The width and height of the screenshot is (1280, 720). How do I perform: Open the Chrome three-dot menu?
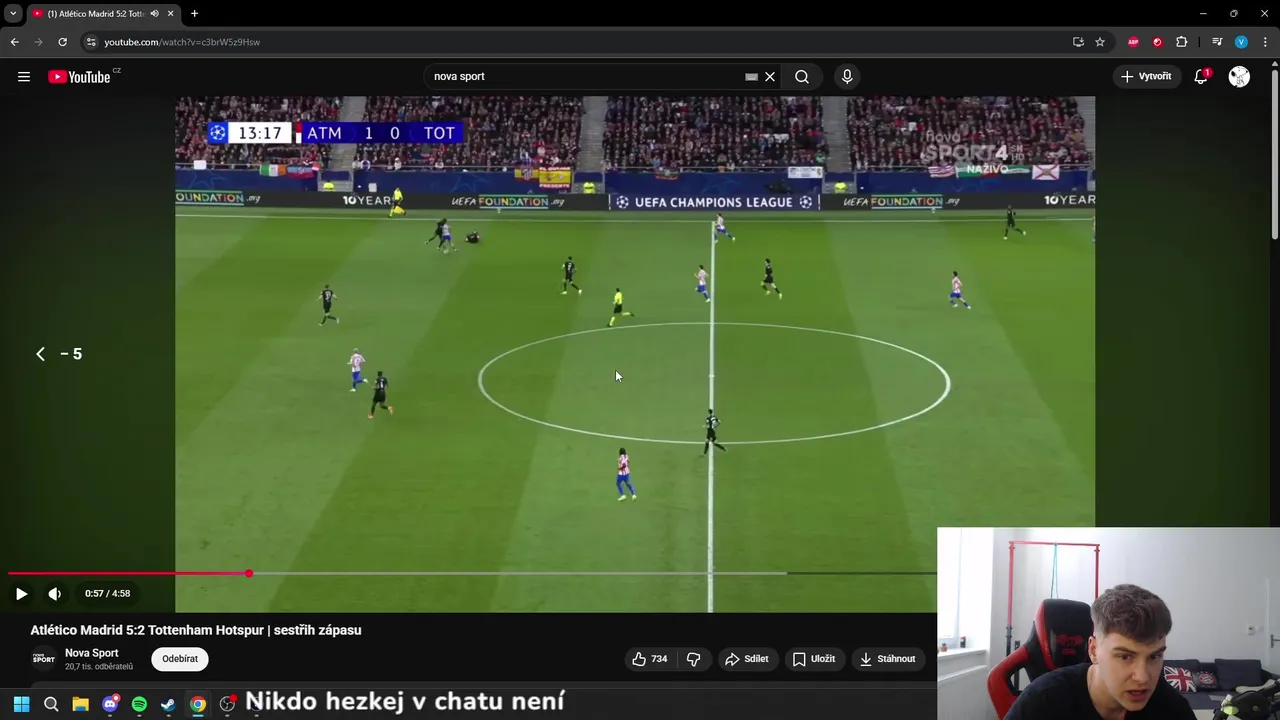[1265, 42]
